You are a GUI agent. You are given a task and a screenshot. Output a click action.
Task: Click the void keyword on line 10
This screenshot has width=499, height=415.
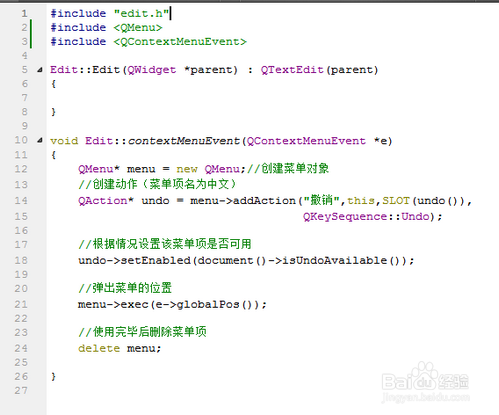coord(64,141)
